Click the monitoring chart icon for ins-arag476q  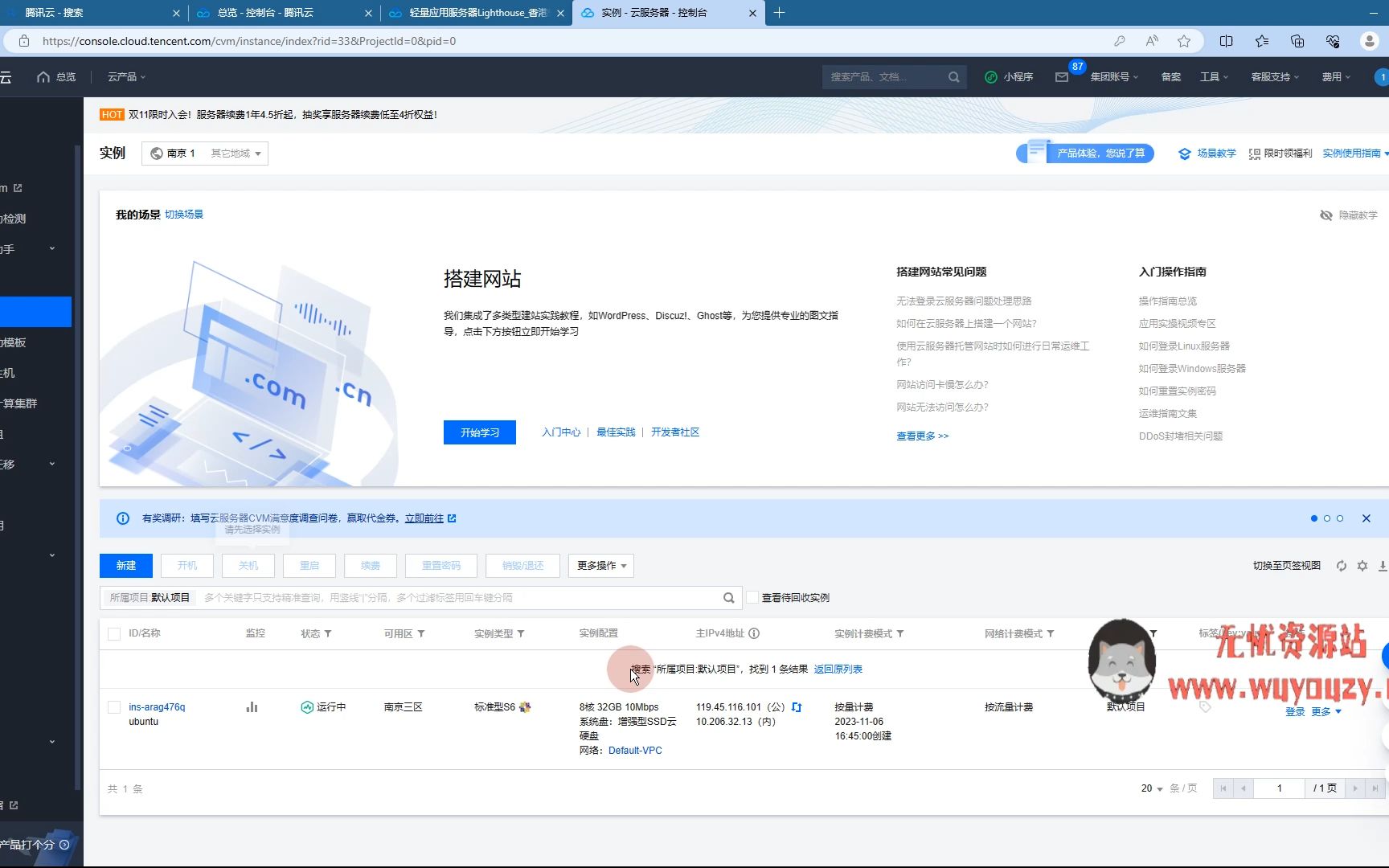click(x=252, y=707)
